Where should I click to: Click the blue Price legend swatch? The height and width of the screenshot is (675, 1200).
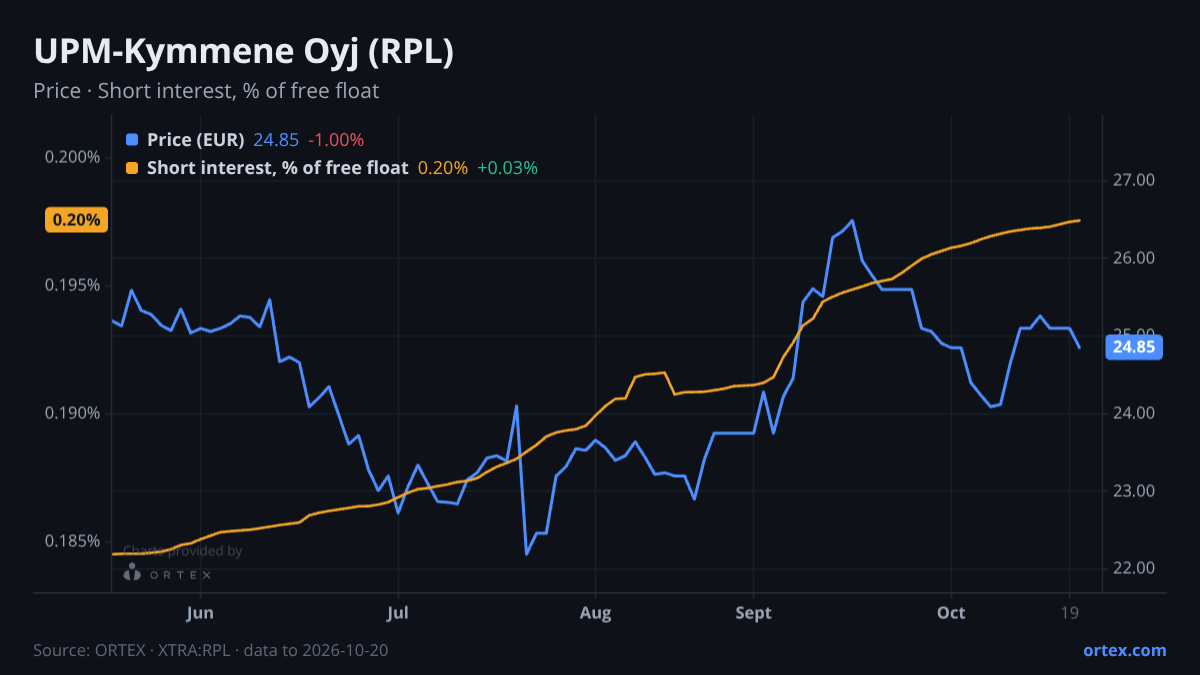tap(133, 140)
